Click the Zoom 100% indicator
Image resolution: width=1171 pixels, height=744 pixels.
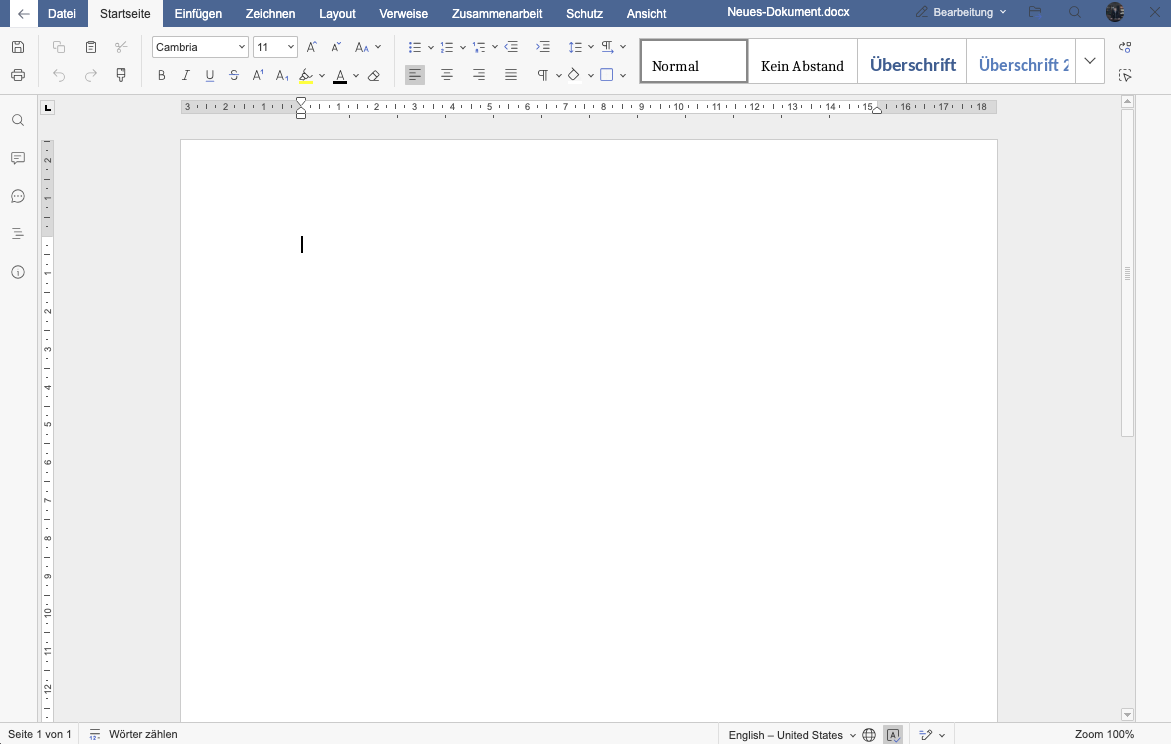tap(1104, 734)
